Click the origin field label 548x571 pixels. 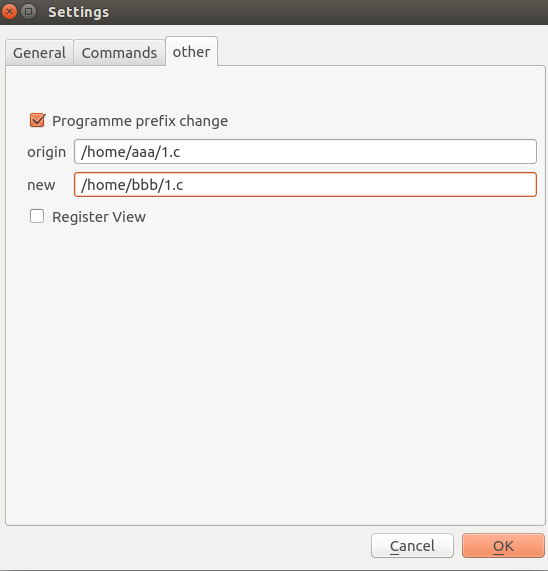coord(47,152)
